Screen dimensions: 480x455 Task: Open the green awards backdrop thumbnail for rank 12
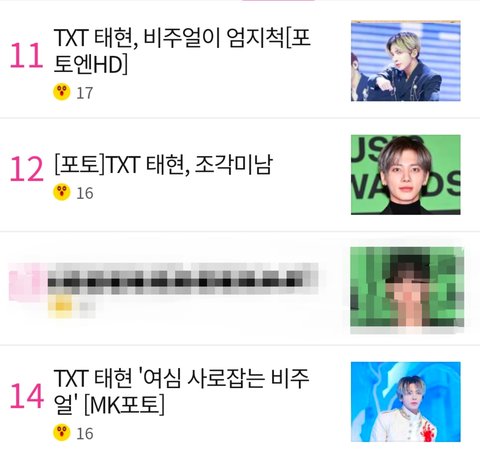pos(406,175)
